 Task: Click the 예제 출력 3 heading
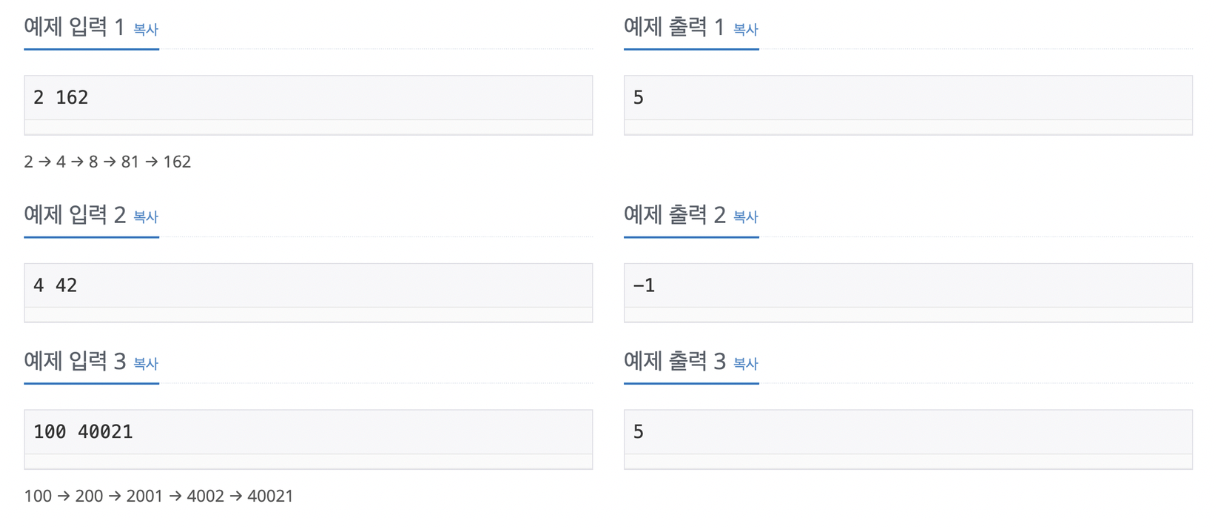675,362
